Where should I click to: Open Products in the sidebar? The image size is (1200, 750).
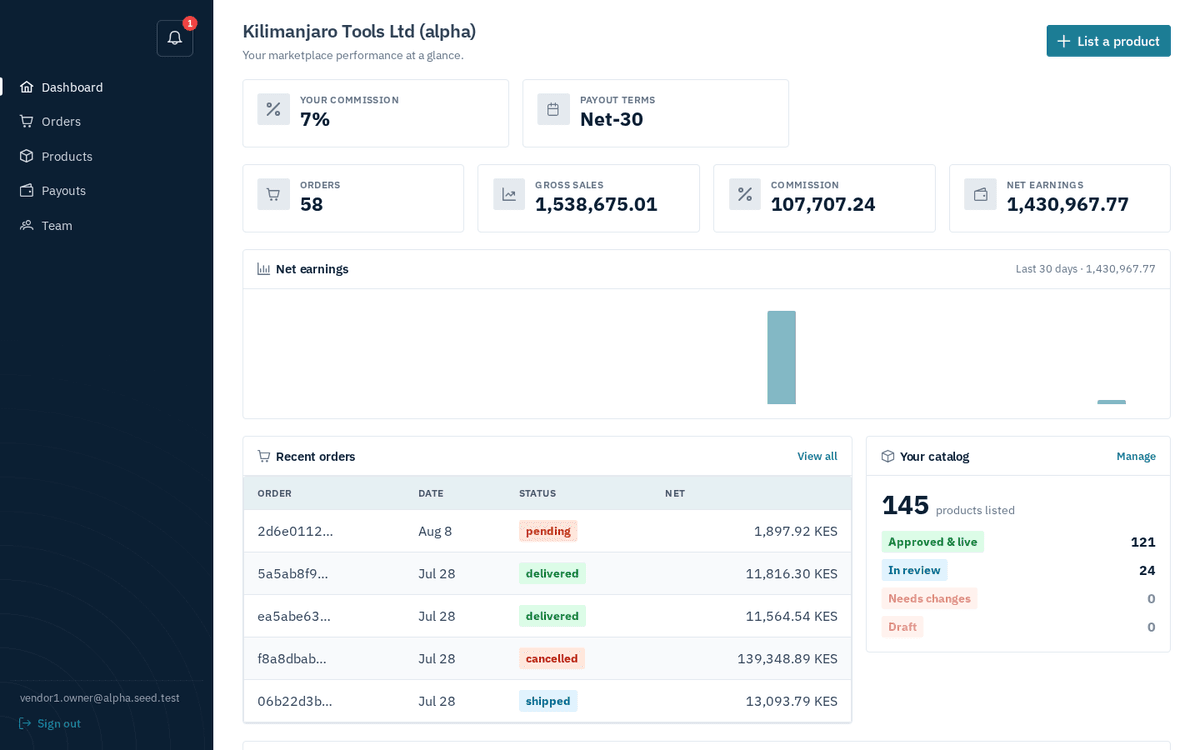pyautogui.click(x=106, y=156)
